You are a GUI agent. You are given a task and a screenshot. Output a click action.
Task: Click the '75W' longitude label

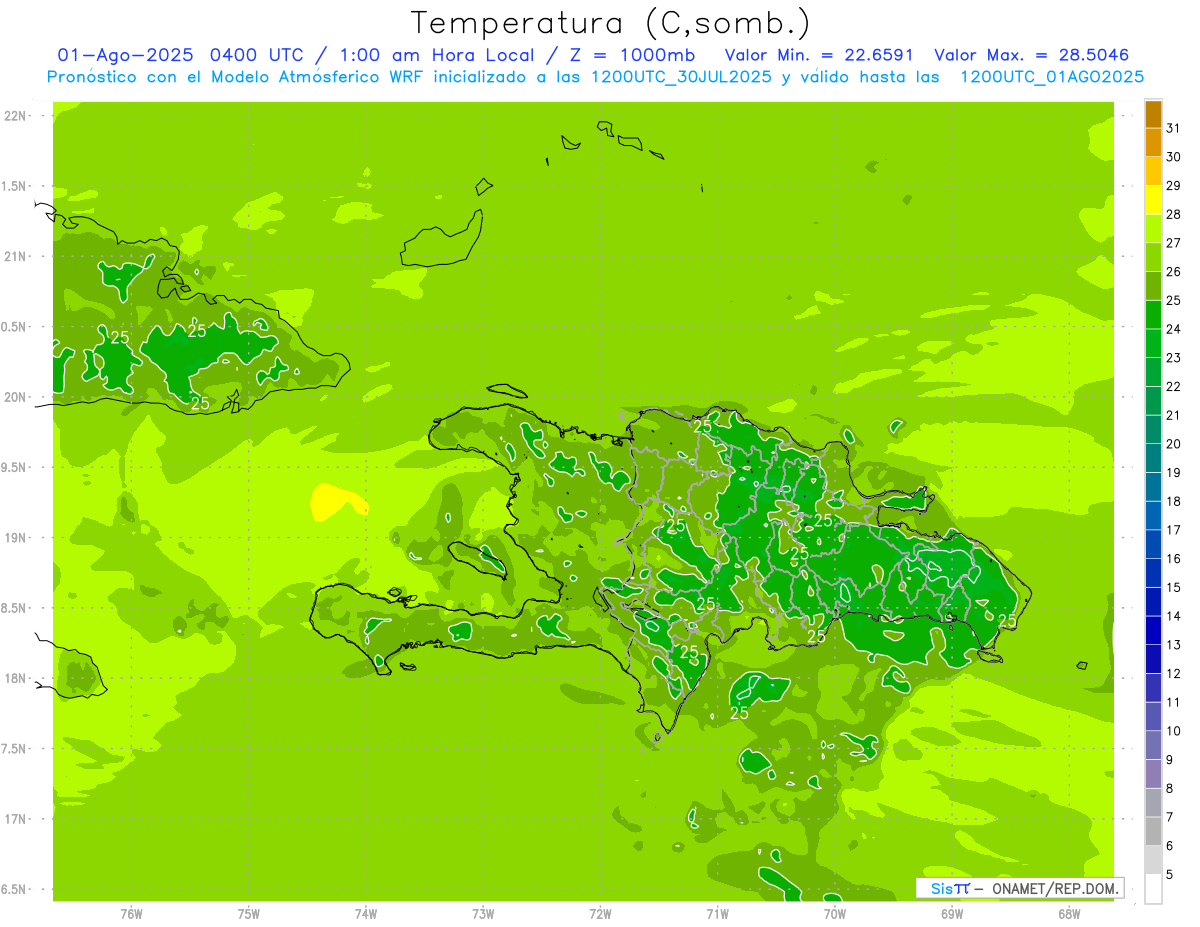249,913
